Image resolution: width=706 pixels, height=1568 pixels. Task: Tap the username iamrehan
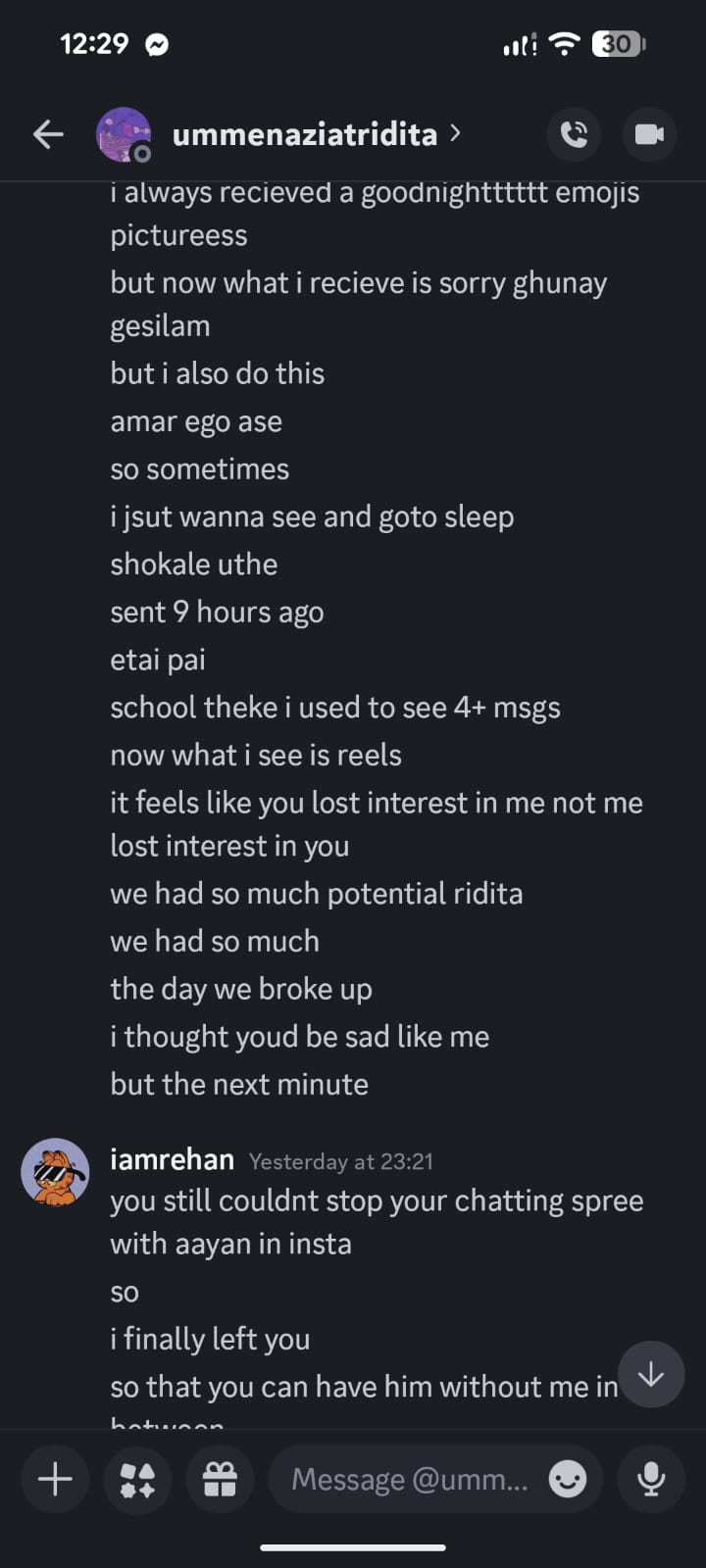point(172,1159)
